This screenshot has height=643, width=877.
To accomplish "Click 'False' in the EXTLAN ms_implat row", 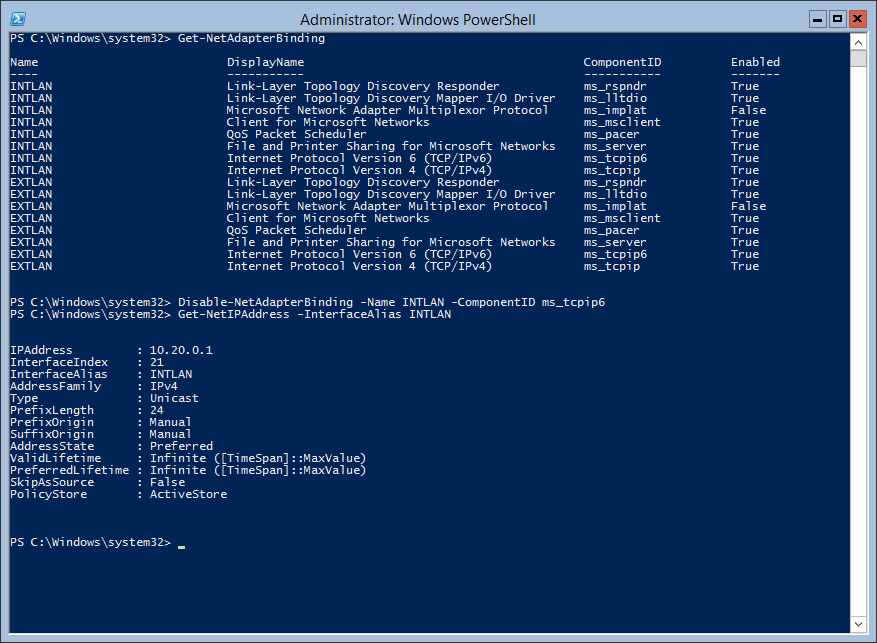I will click(748, 206).
